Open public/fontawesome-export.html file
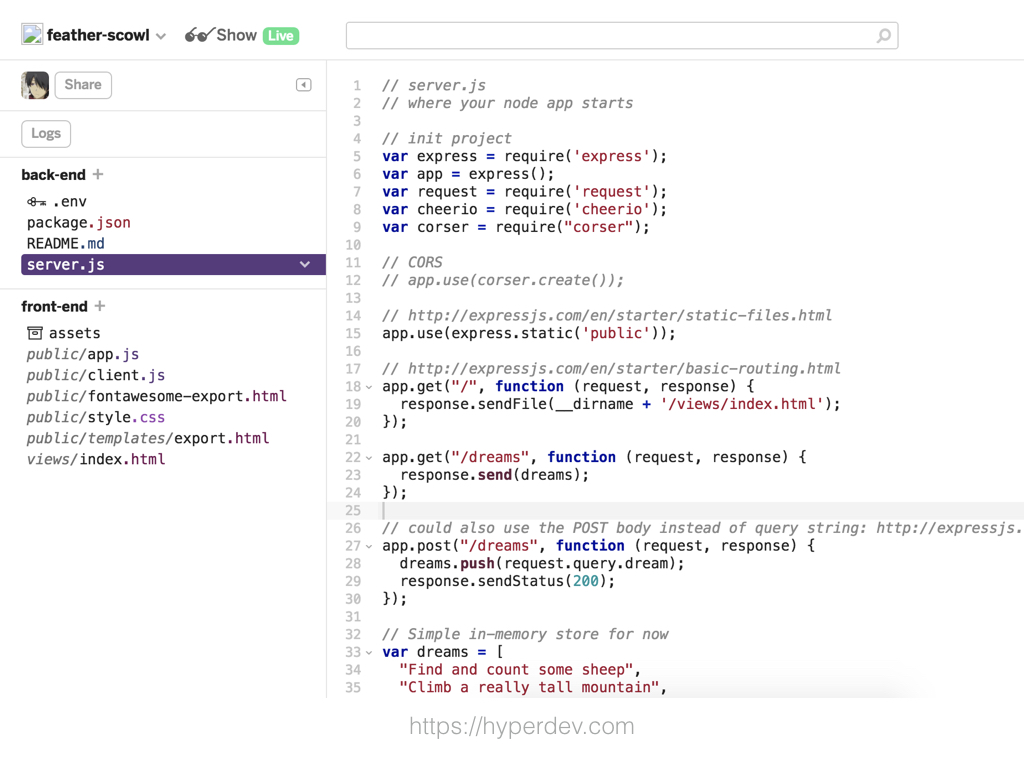This screenshot has height=768, width=1024. click(x=156, y=396)
